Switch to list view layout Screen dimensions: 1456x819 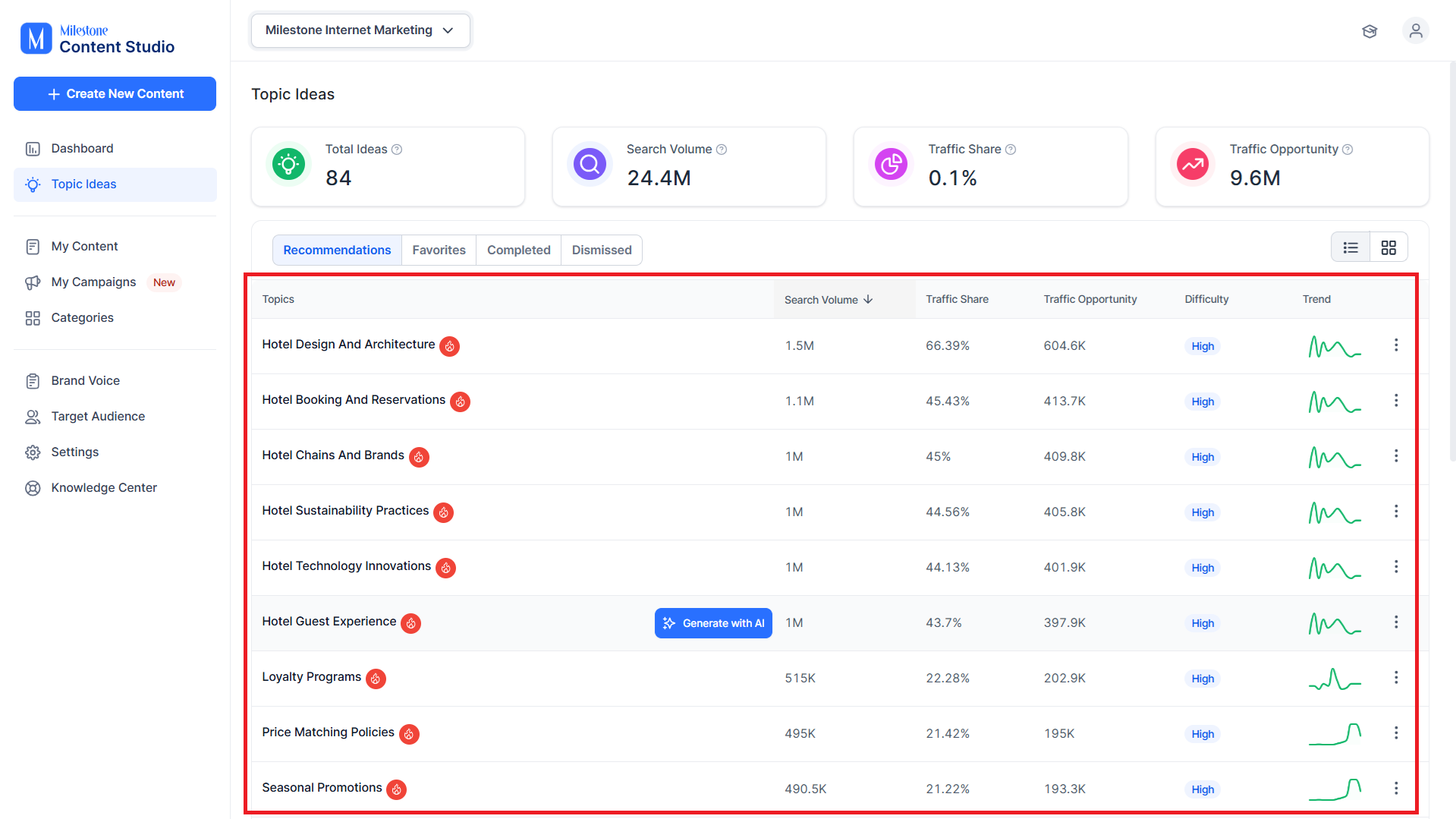pos(1351,248)
